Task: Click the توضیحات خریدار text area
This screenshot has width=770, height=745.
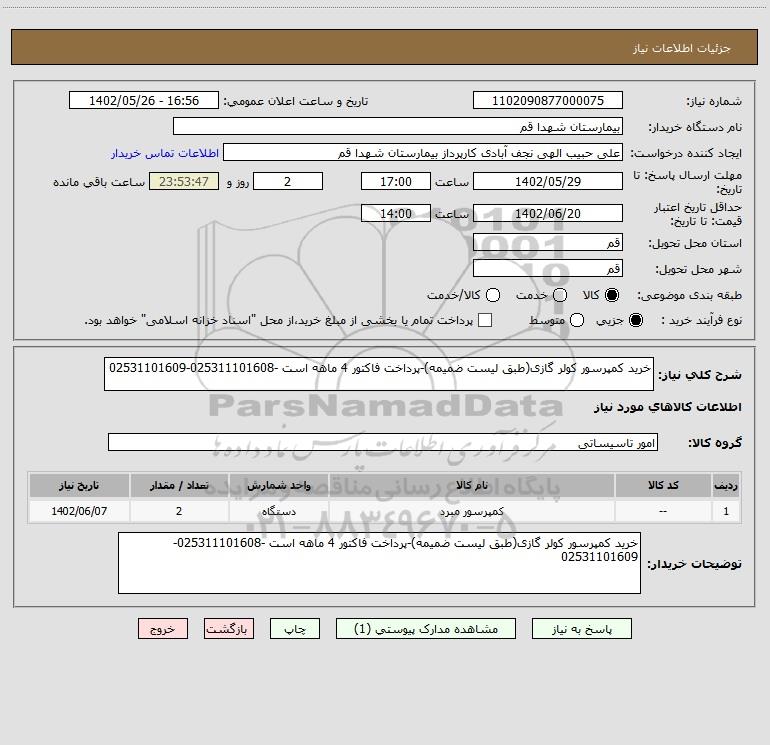Action: (379, 563)
